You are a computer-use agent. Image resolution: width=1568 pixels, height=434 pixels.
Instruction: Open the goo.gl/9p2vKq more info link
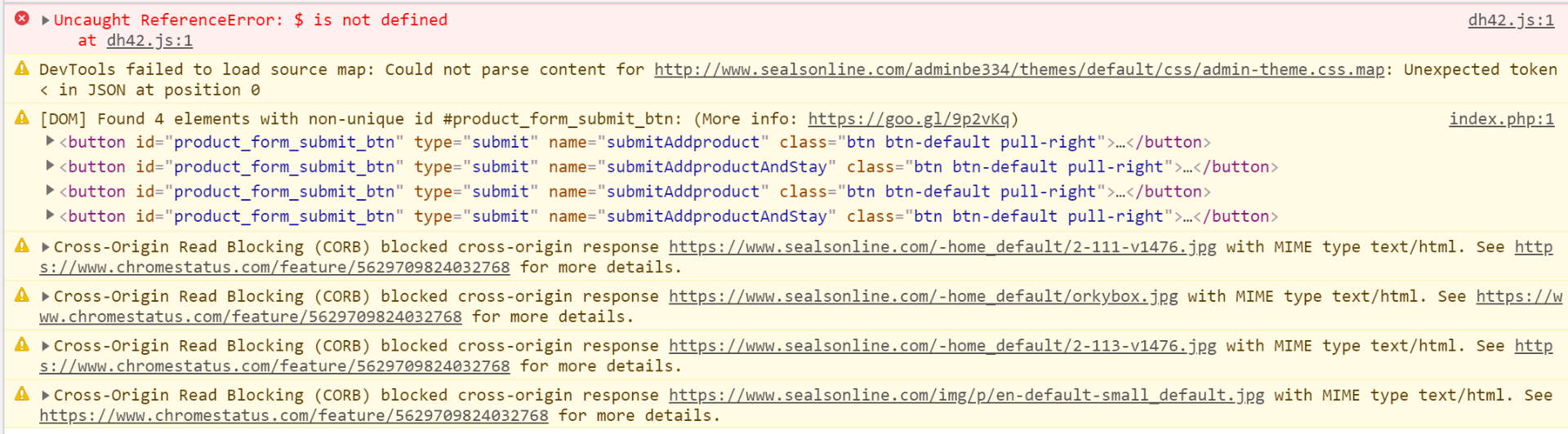coord(908,119)
